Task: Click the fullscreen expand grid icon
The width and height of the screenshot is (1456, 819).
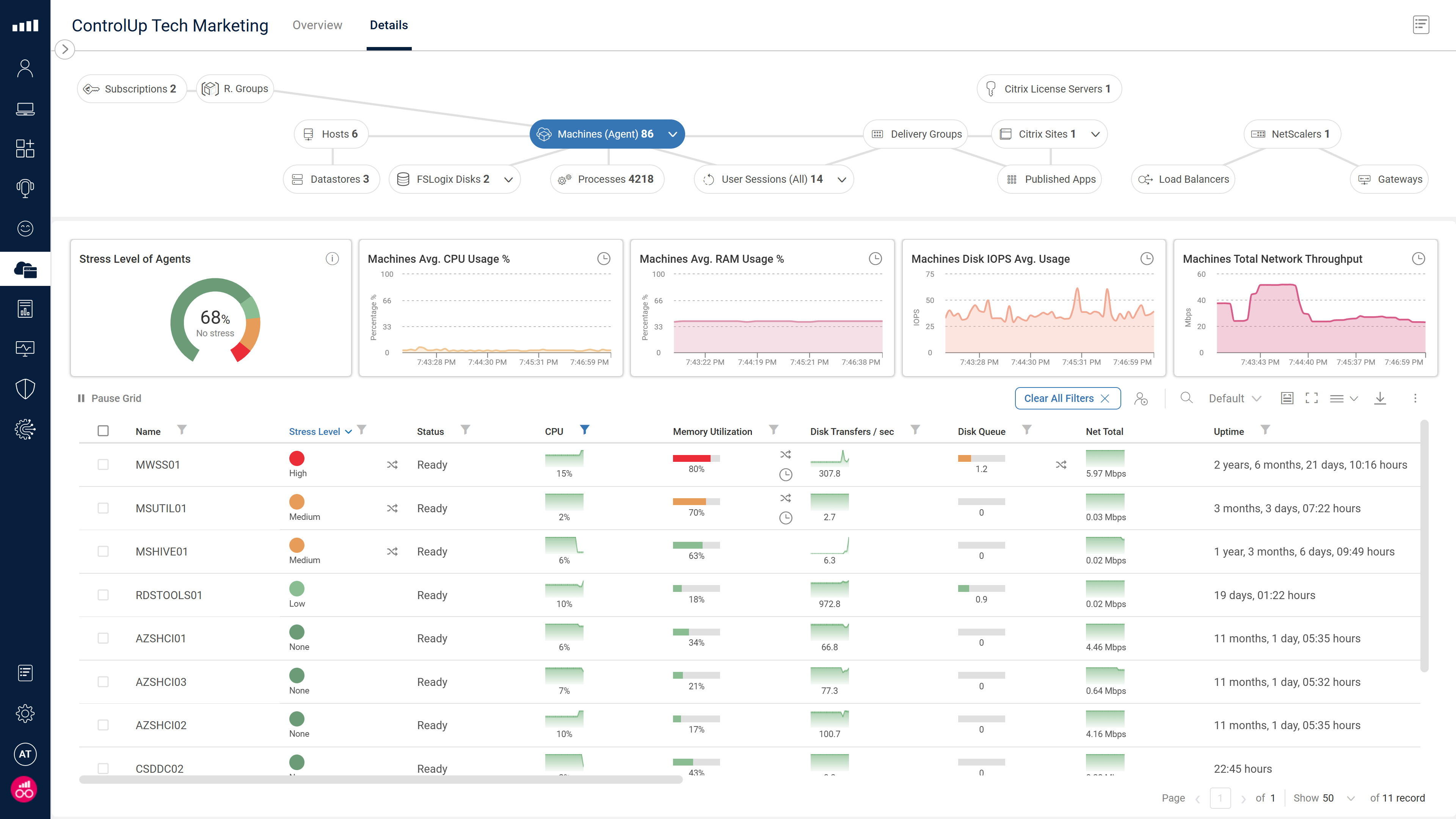Action: [1311, 398]
